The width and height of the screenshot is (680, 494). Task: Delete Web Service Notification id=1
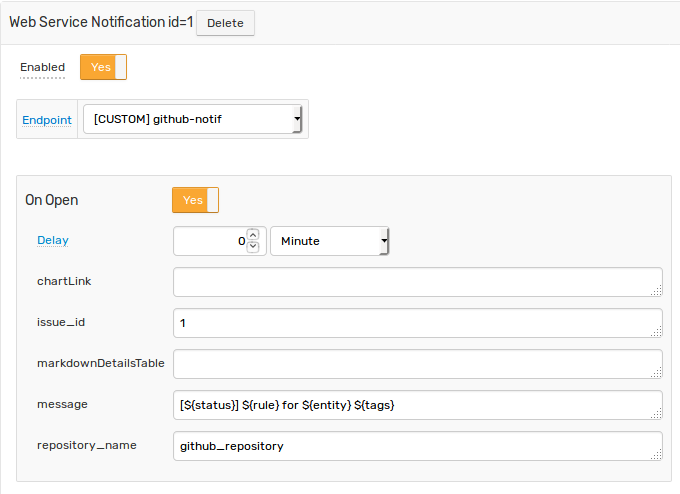click(x=226, y=23)
